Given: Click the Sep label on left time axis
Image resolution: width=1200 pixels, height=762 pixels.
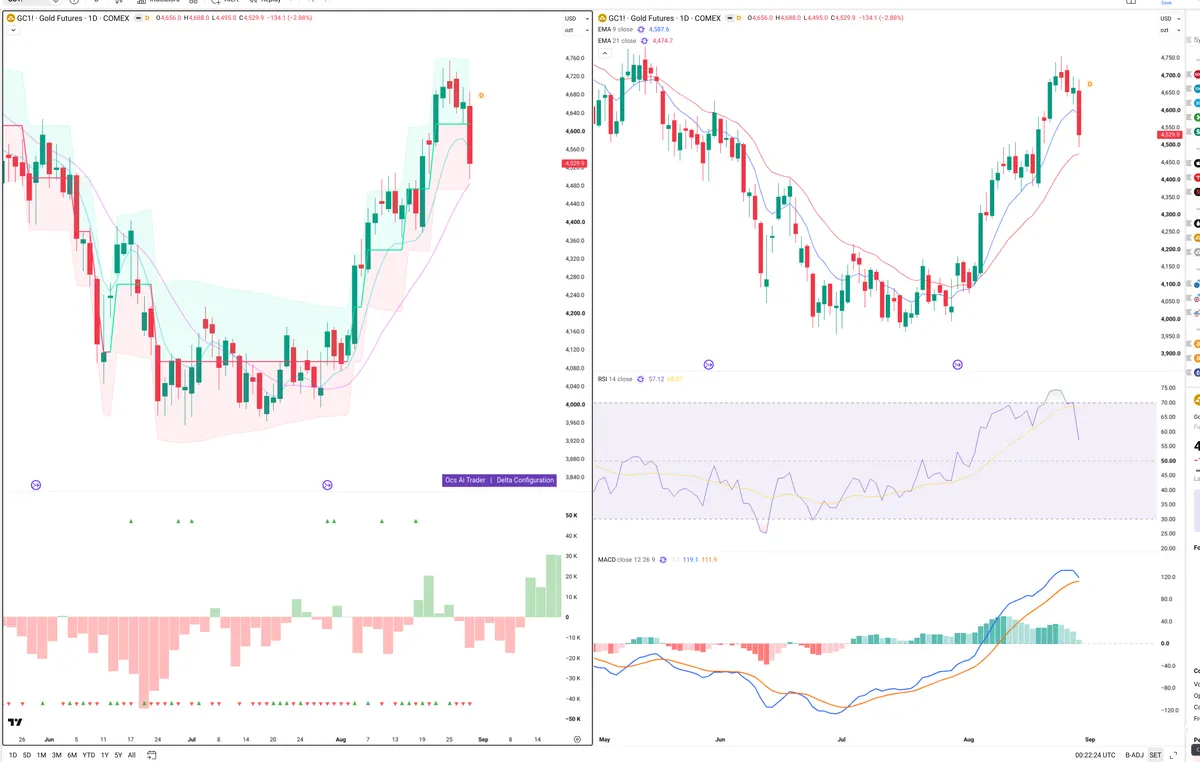Looking at the screenshot, I should (x=483, y=739).
